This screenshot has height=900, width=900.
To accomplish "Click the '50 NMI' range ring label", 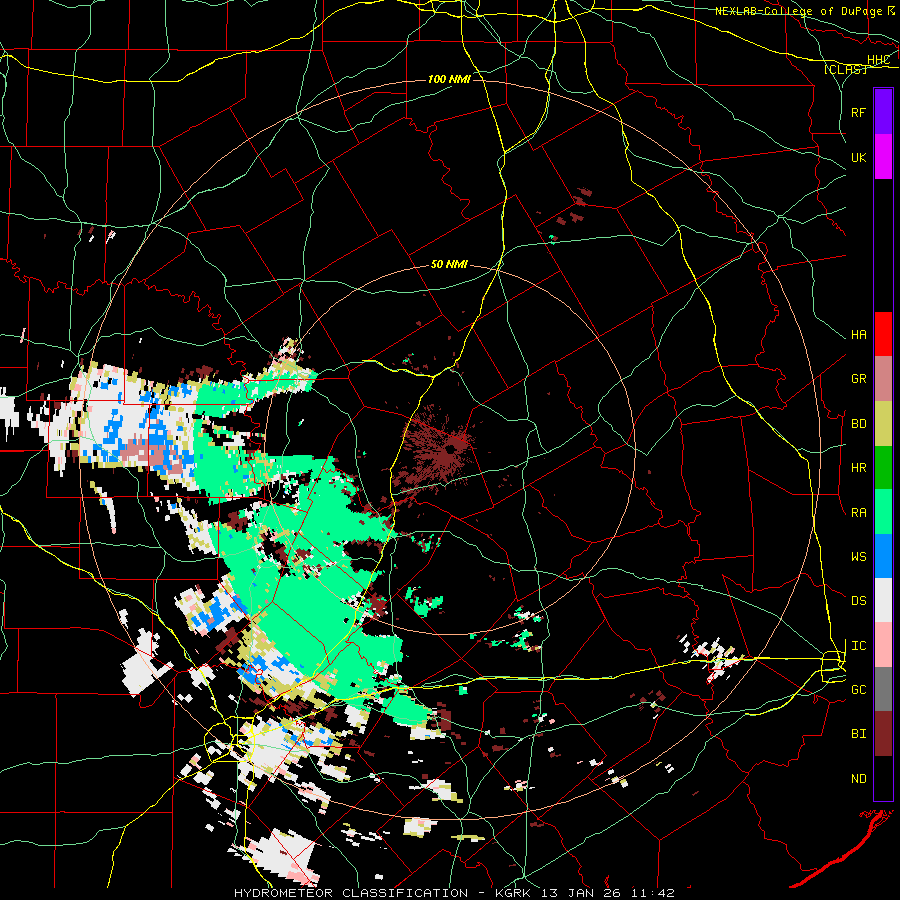I will [x=449, y=265].
